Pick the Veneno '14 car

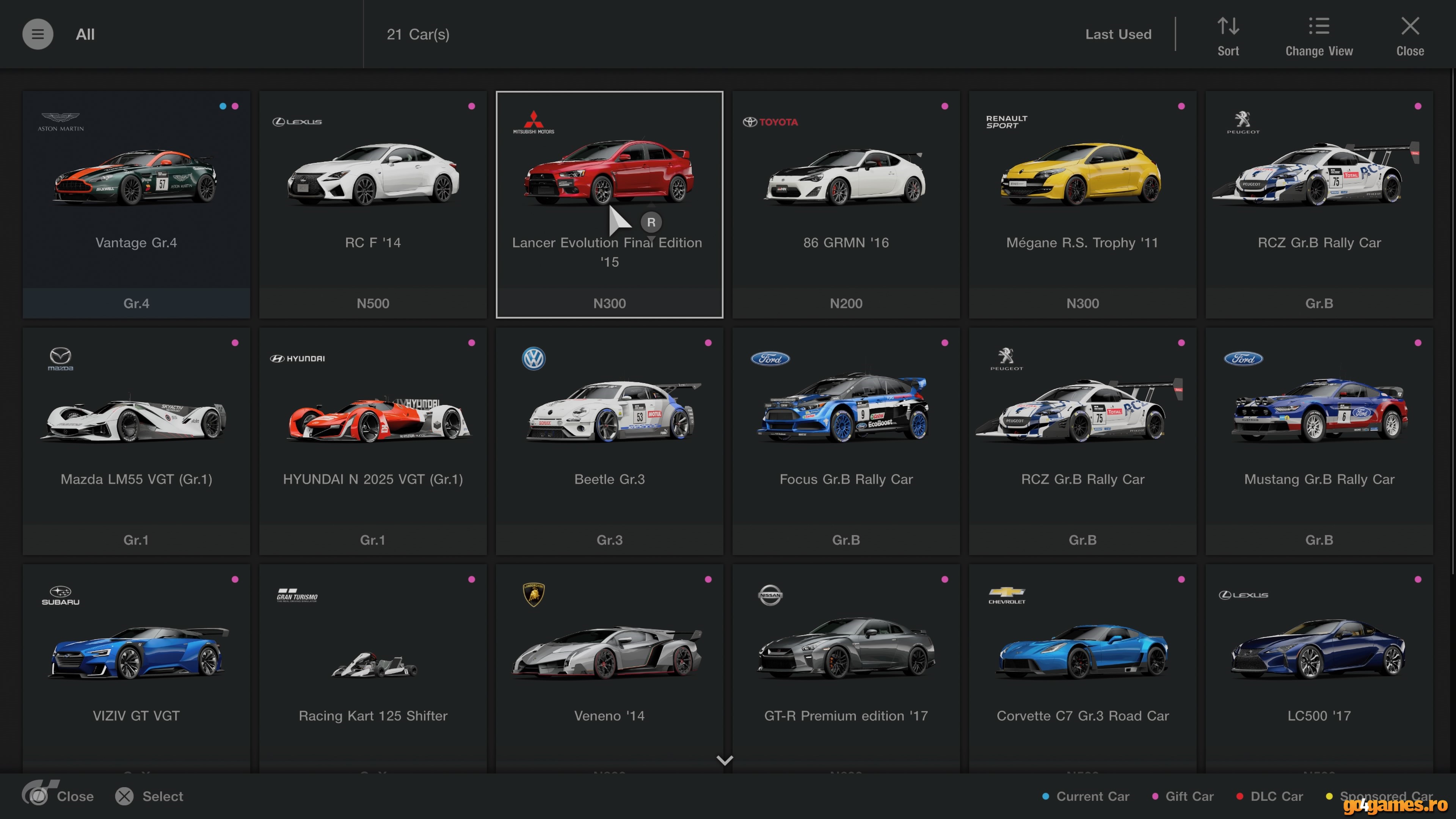point(609,668)
